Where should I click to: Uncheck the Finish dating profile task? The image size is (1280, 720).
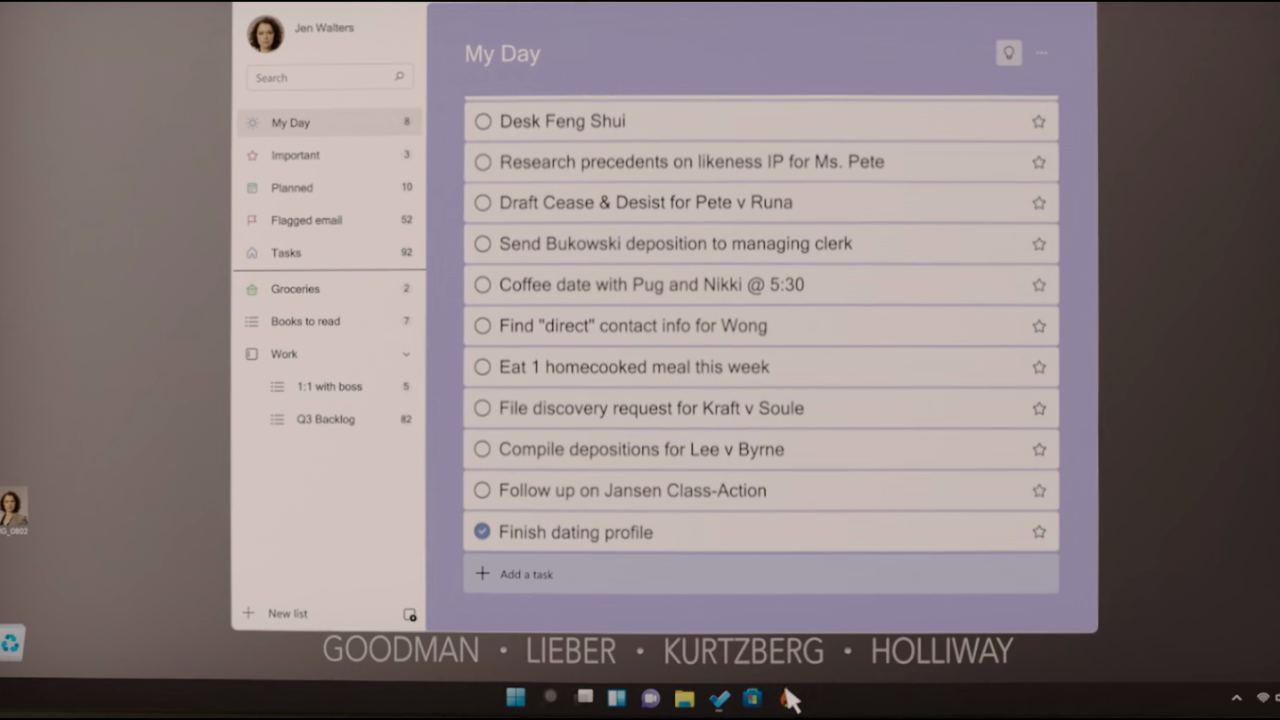[482, 532]
